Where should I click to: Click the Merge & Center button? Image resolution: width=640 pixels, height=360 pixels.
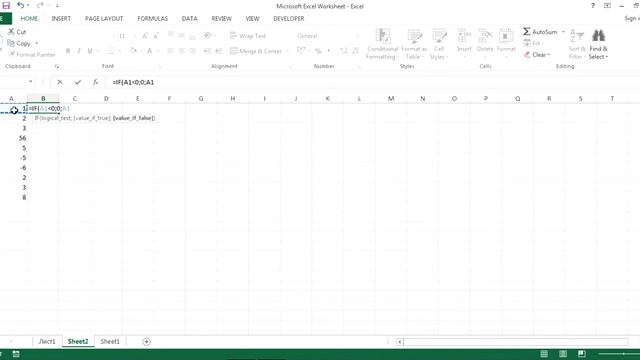coord(256,51)
